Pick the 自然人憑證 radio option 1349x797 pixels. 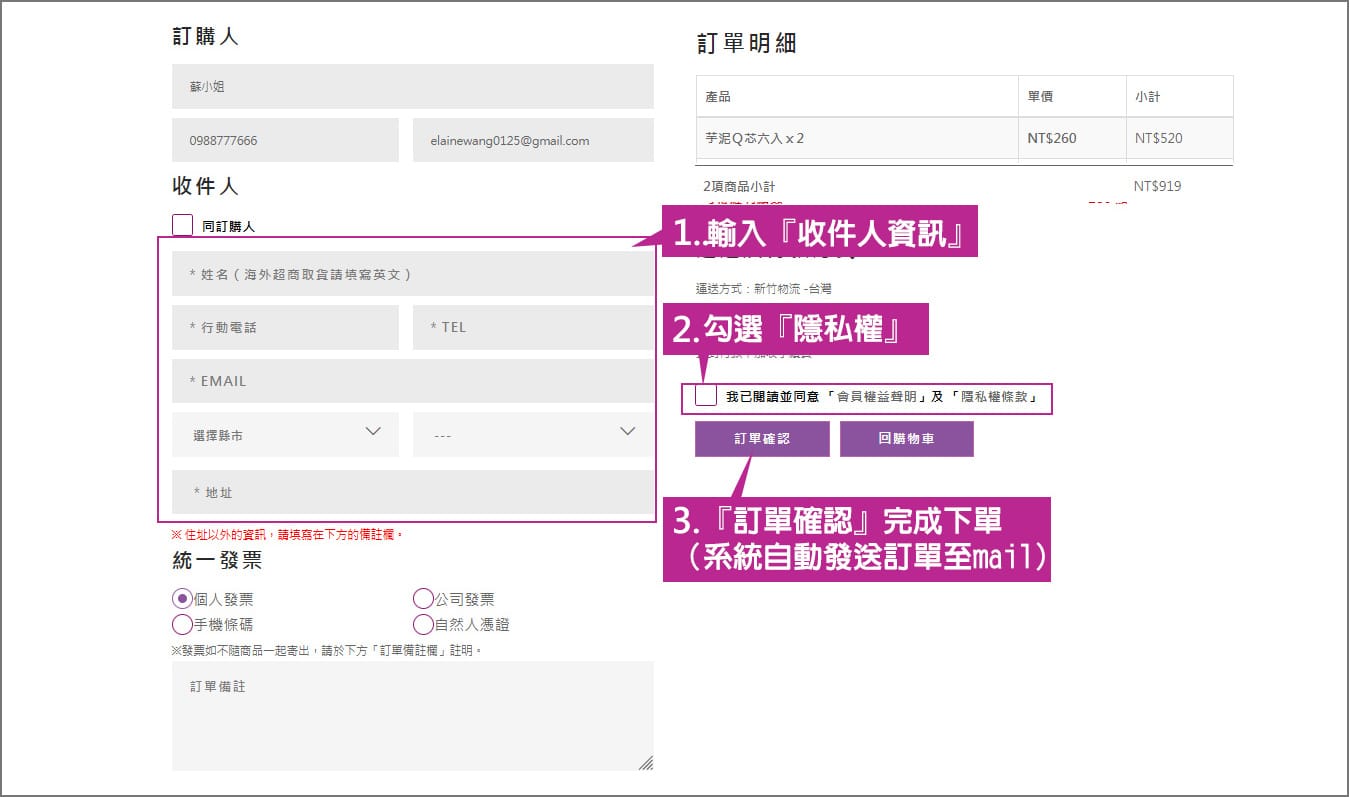click(423, 624)
